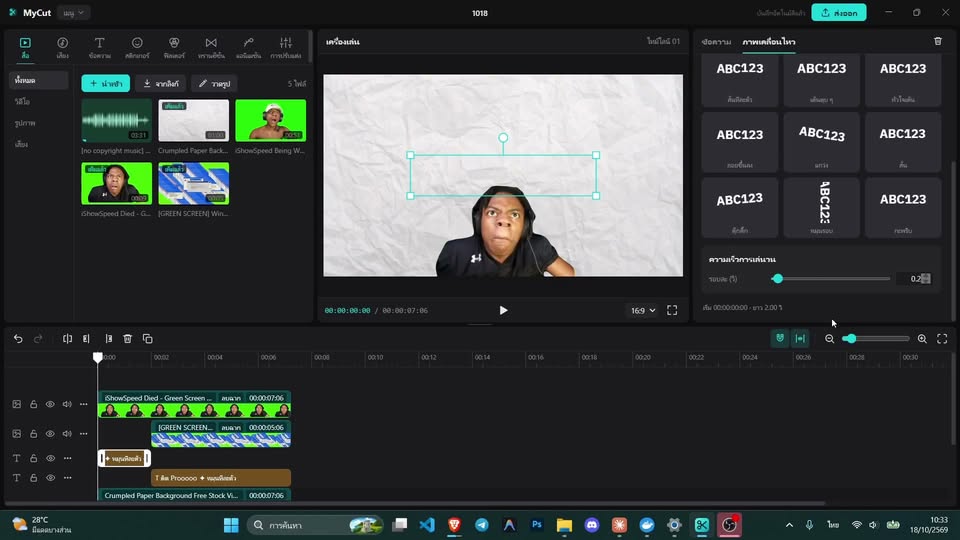Viewport: 960px width, 540px height.
Task: Duplicate the selected clip
Action: [x=148, y=339]
